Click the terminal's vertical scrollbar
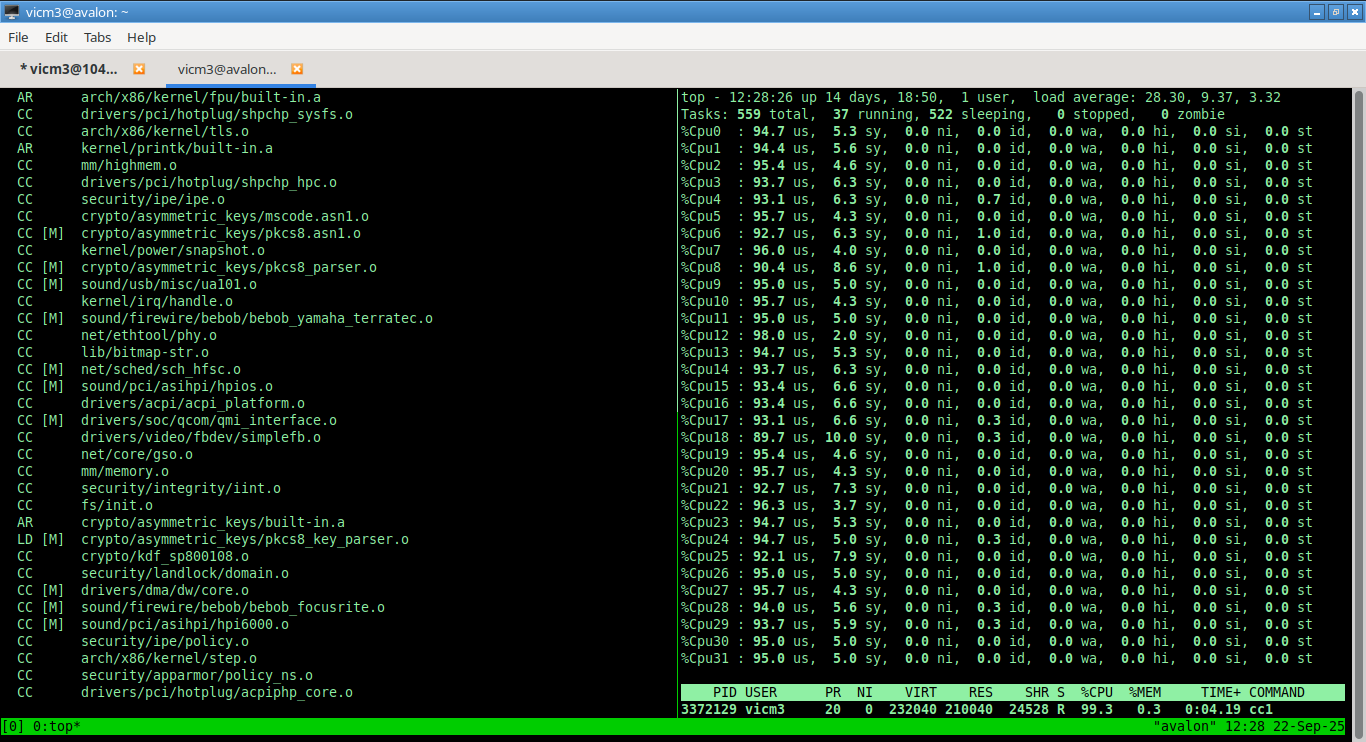Screen dimensions: 1366x742 pos(1358,400)
